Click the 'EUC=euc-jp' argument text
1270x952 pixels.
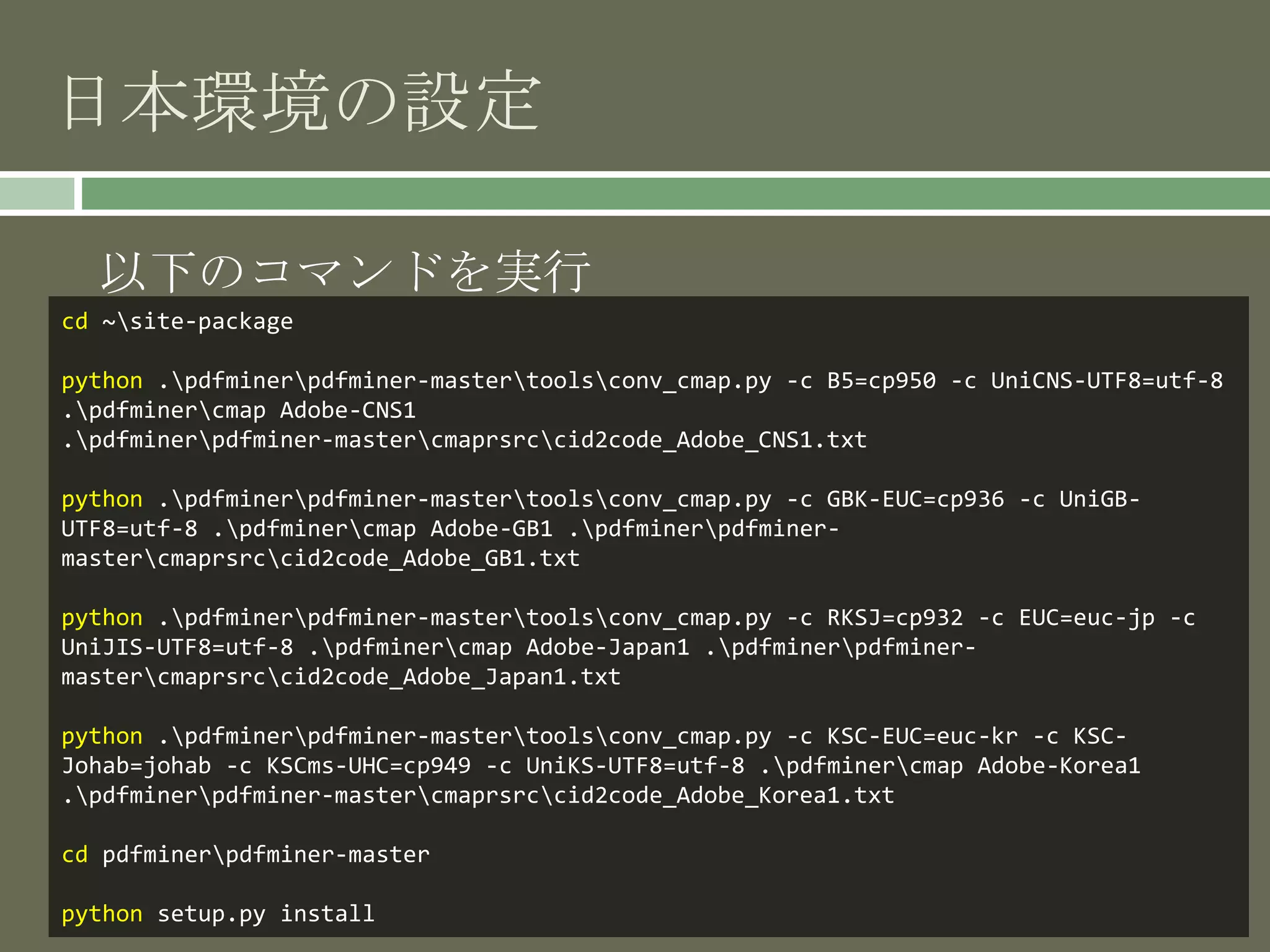coord(1087,618)
